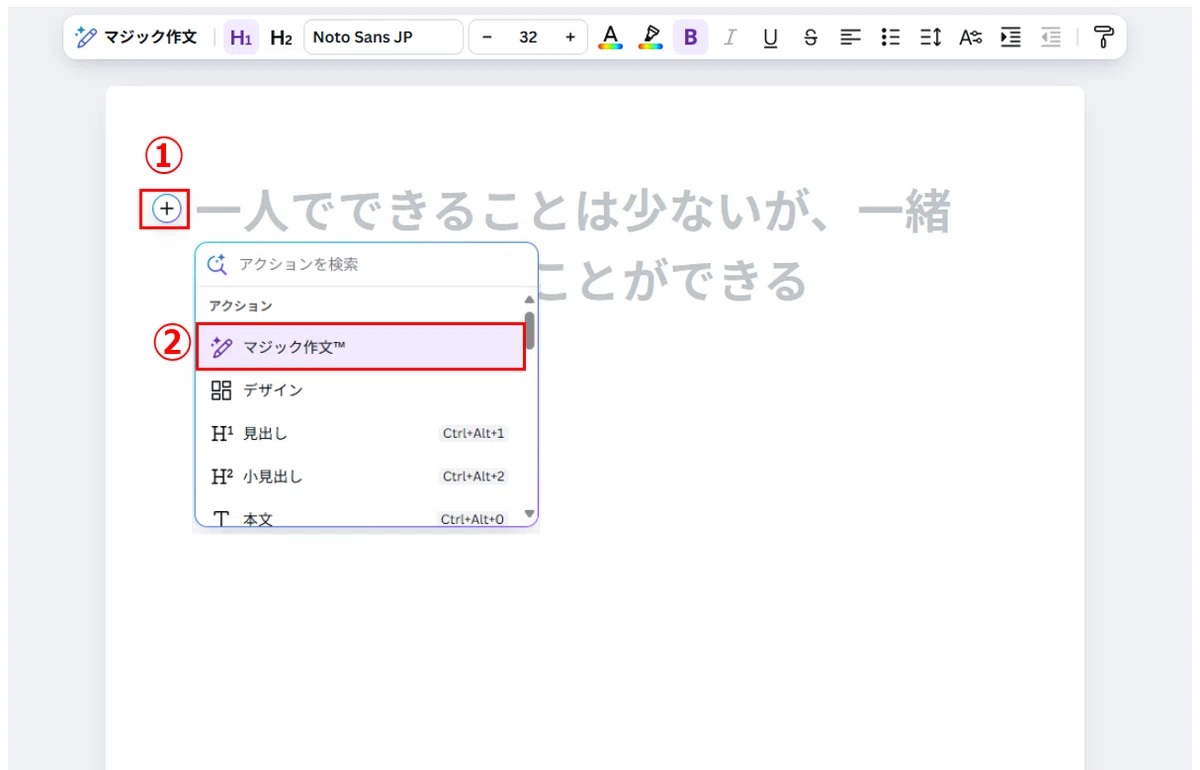
Task: Increase font size with plus button
Action: 570,37
